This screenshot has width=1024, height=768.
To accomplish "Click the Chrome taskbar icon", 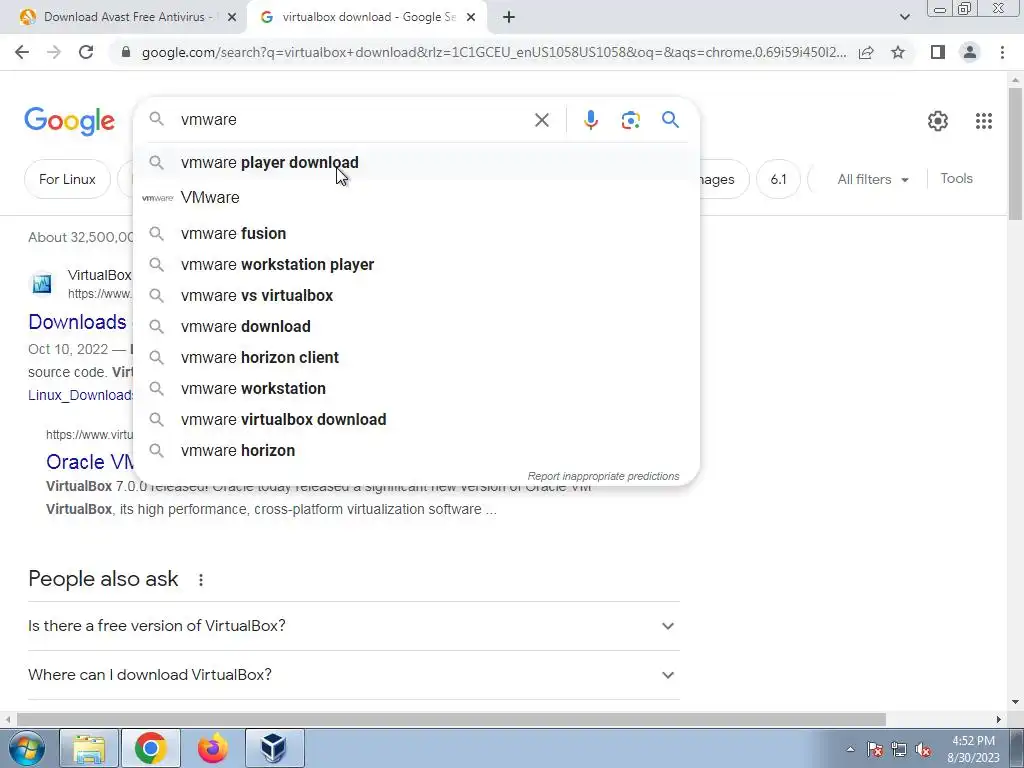I will pos(151,748).
